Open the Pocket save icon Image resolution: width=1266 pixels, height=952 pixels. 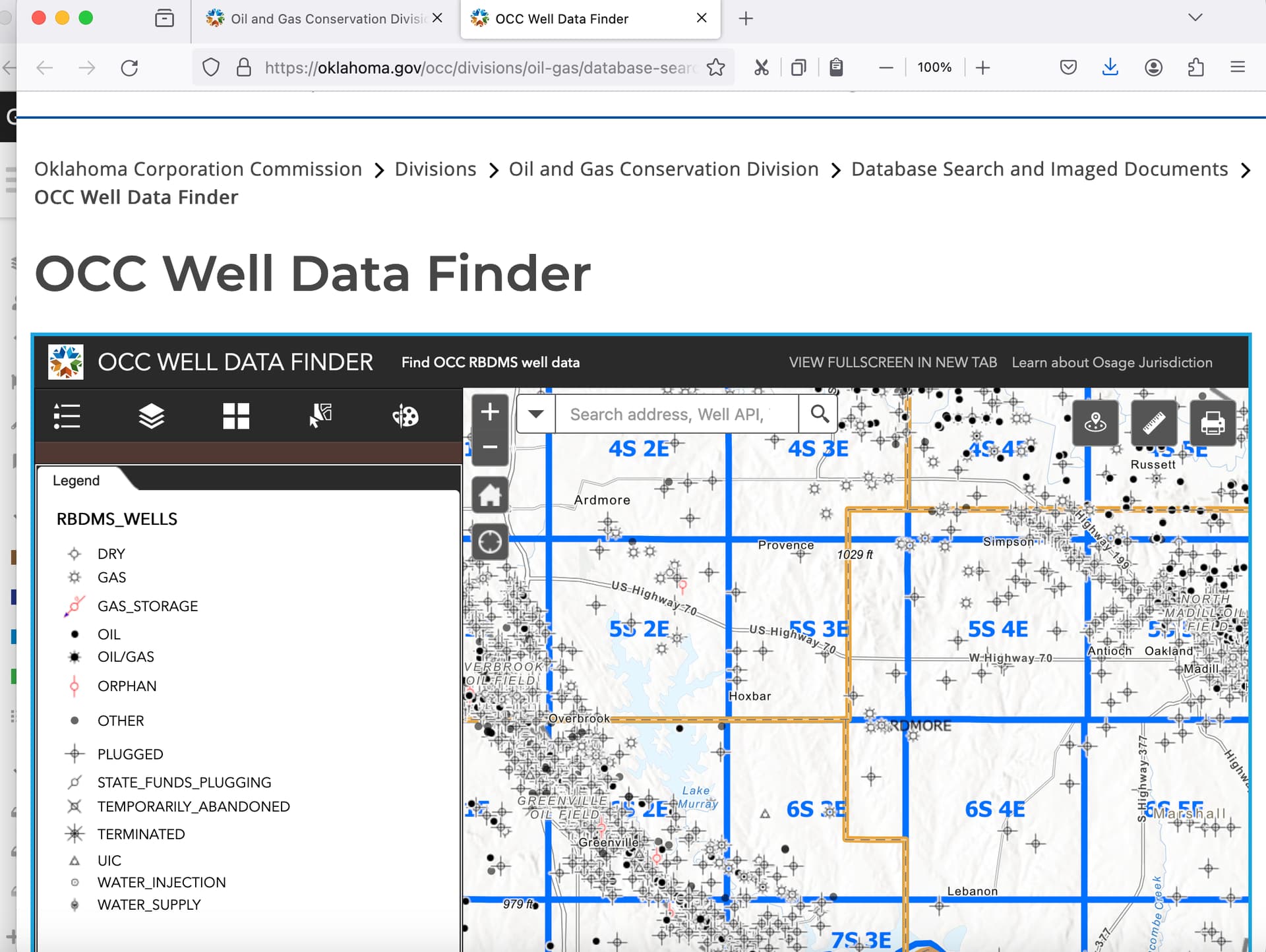pos(1068,67)
